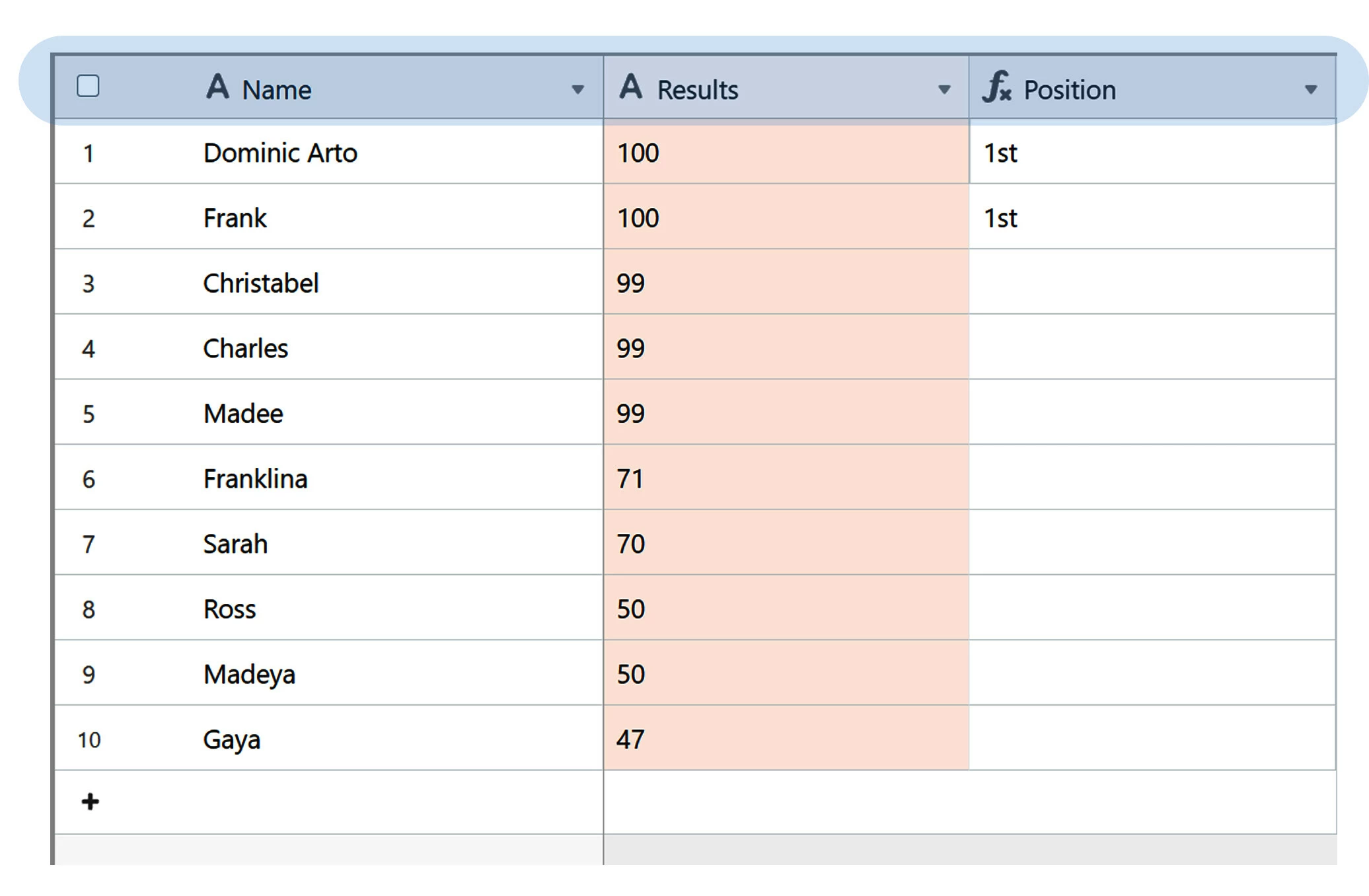The width and height of the screenshot is (1369, 896).
Task: Click the plus icon to add row
Action: [90, 802]
